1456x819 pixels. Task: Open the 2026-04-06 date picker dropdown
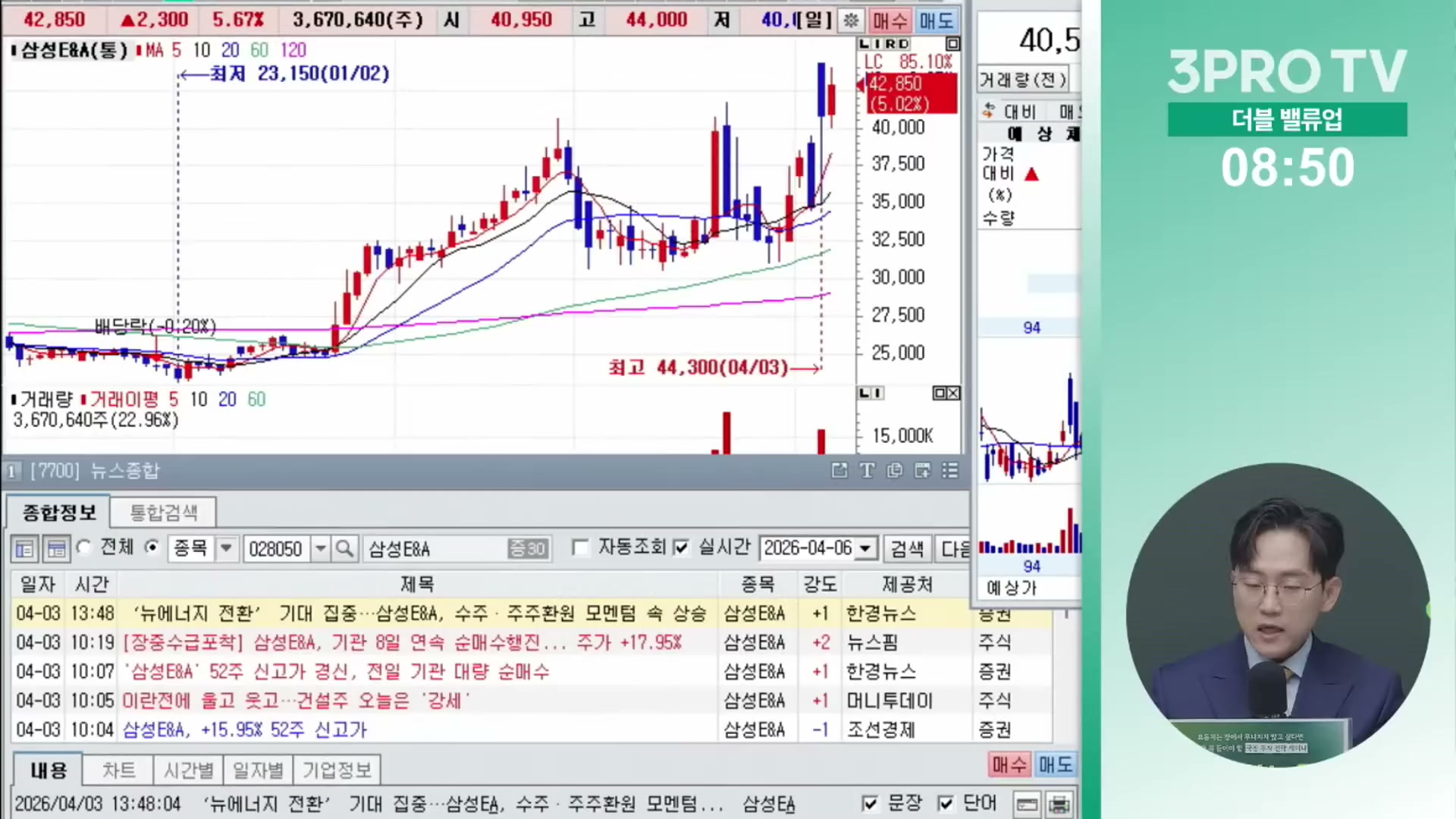point(865,548)
